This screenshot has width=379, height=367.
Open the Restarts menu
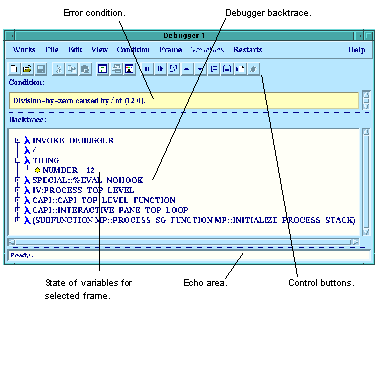coord(248,50)
